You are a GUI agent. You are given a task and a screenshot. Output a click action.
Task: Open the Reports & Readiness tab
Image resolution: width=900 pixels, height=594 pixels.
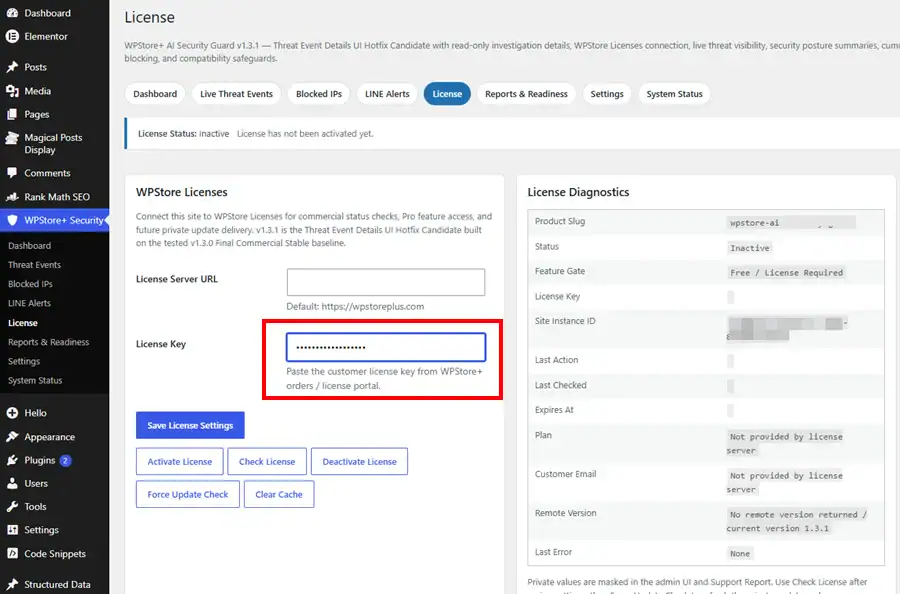(x=526, y=94)
